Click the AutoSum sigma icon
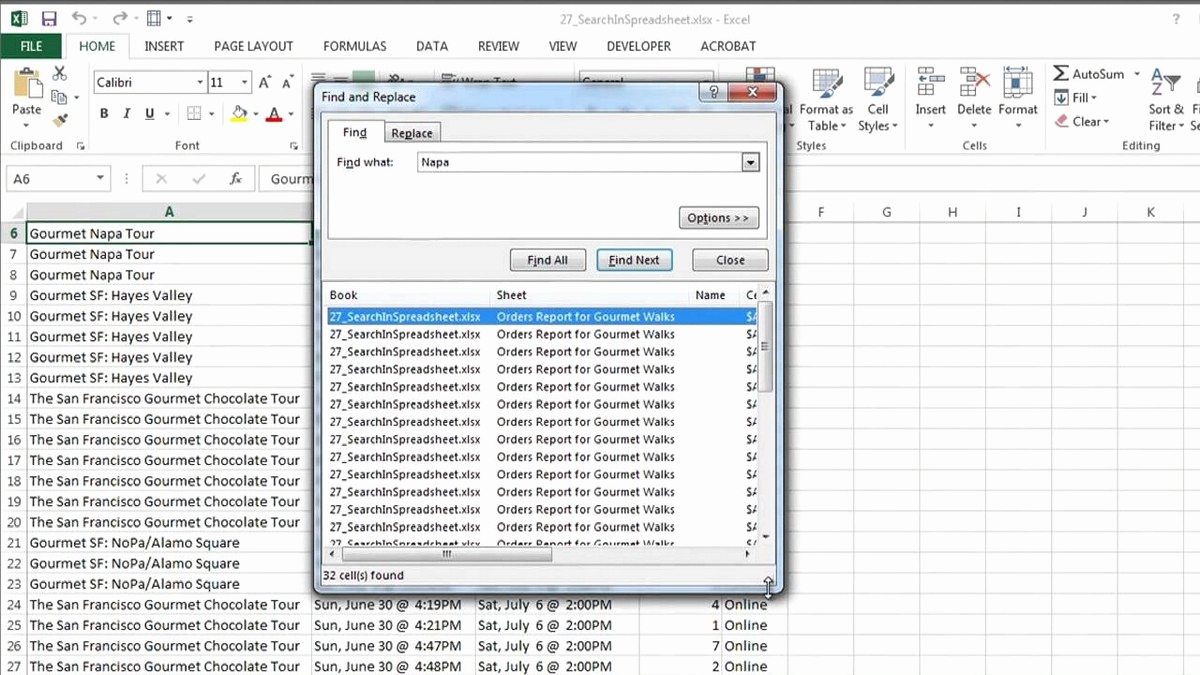 (x=1061, y=74)
